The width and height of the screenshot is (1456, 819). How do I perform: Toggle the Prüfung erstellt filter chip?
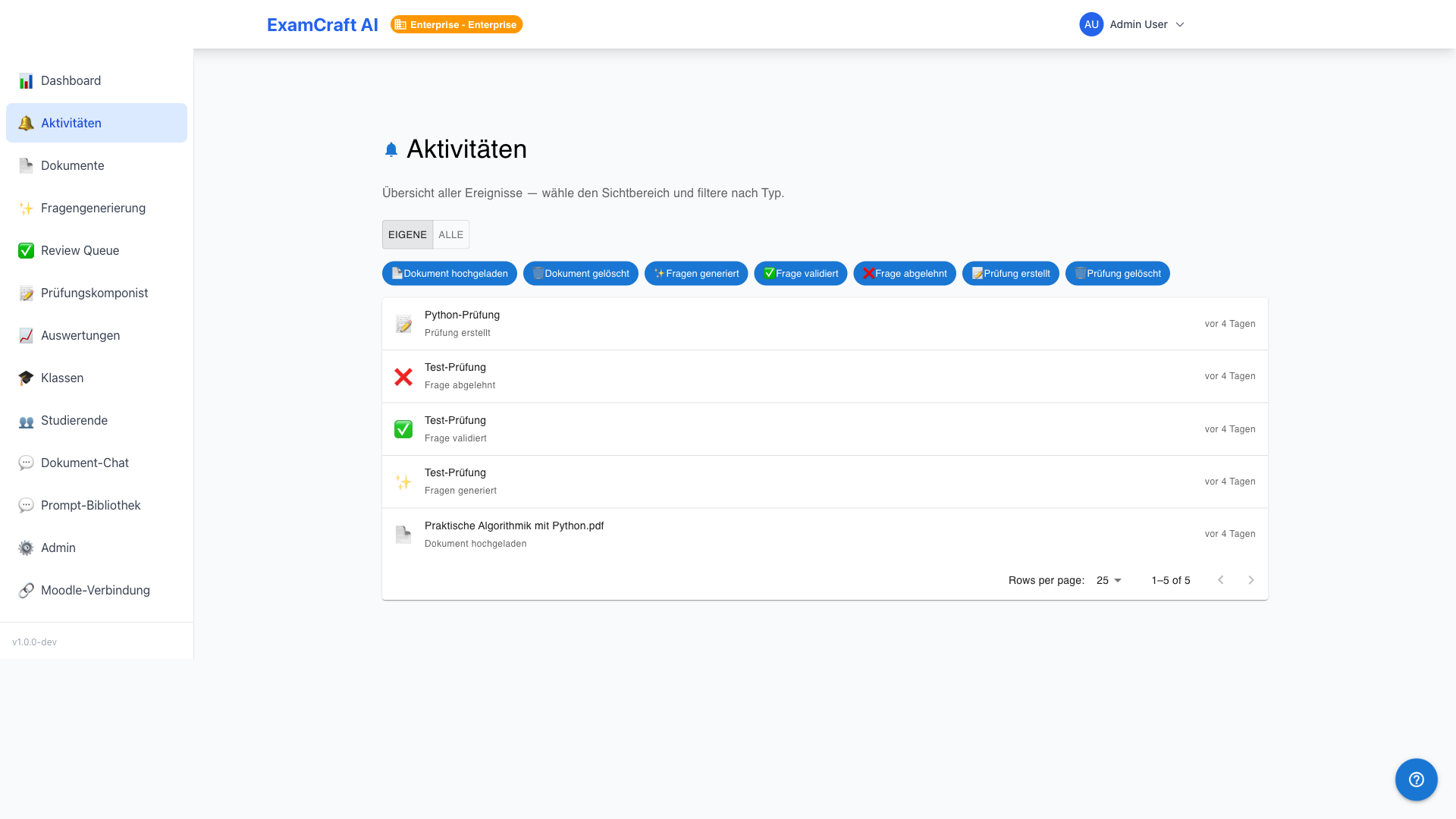click(1010, 274)
